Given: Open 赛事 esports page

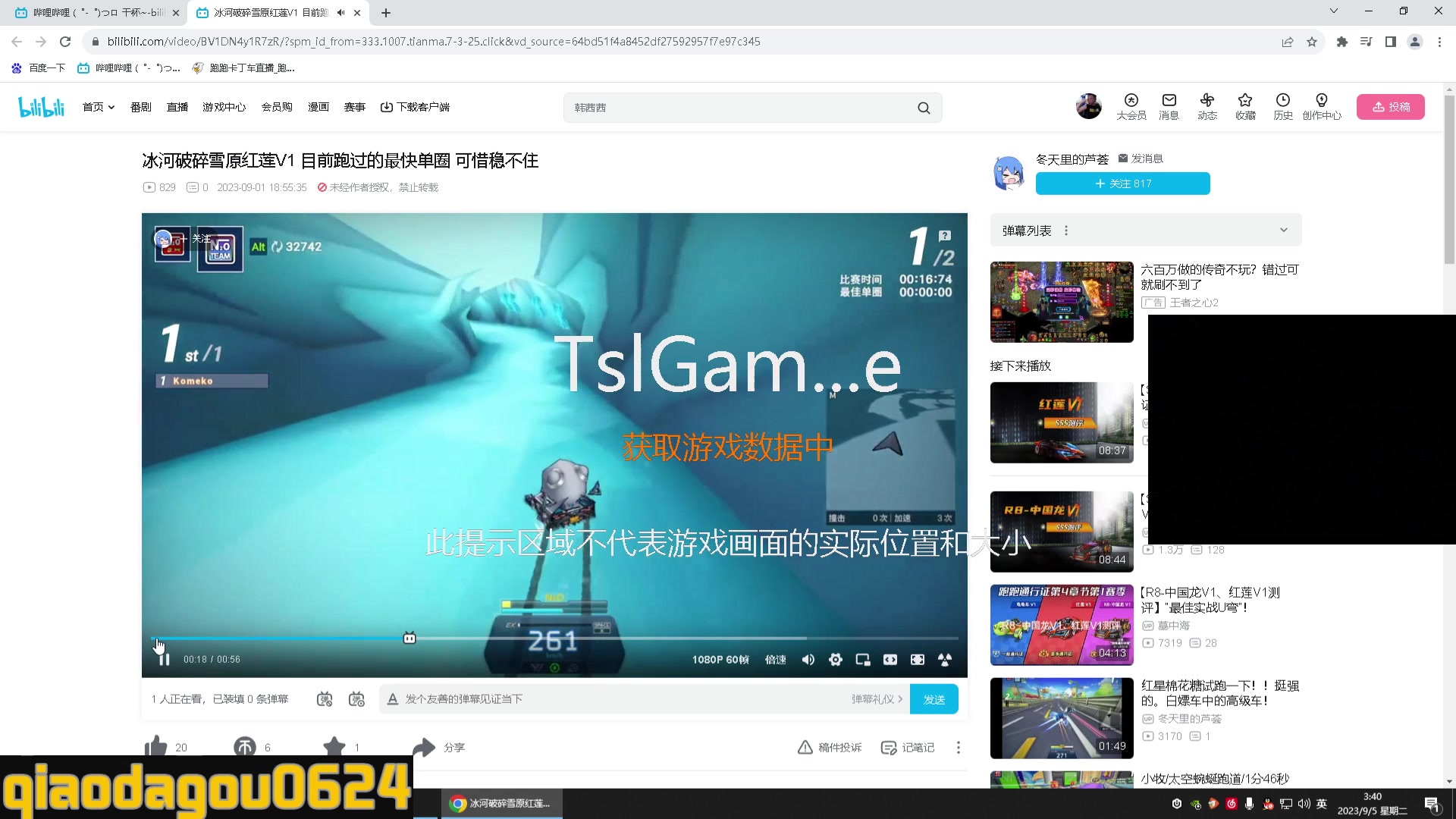Looking at the screenshot, I should 355,107.
